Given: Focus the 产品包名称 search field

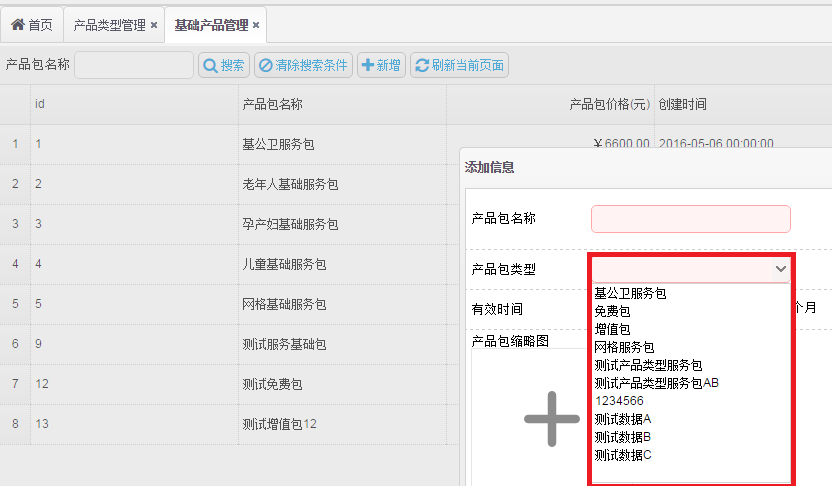Looking at the screenshot, I should (133, 66).
